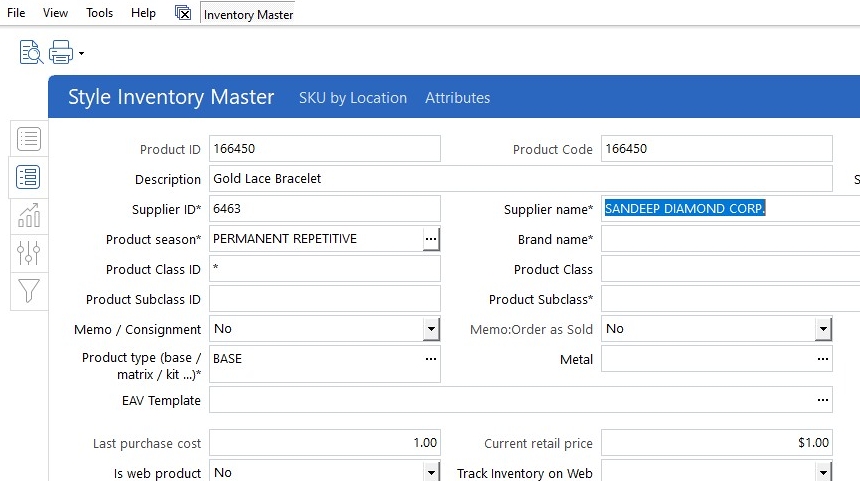Click into the Description text field
The height and width of the screenshot is (481, 860).
[x=520, y=179]
